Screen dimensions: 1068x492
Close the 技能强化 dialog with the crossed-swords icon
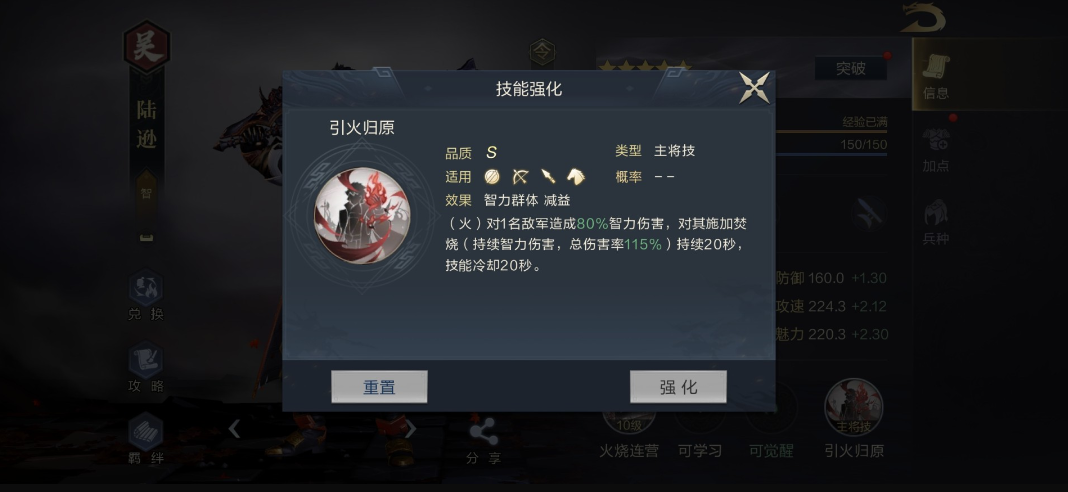(755, 88)
